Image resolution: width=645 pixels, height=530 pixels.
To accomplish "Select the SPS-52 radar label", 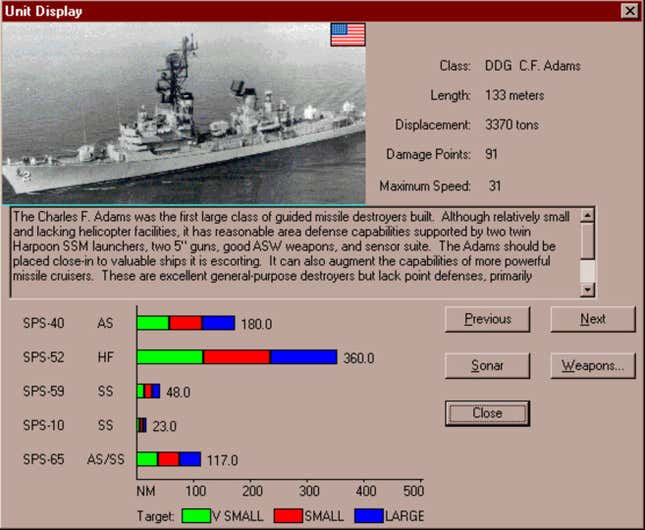I will pos(44,357).
